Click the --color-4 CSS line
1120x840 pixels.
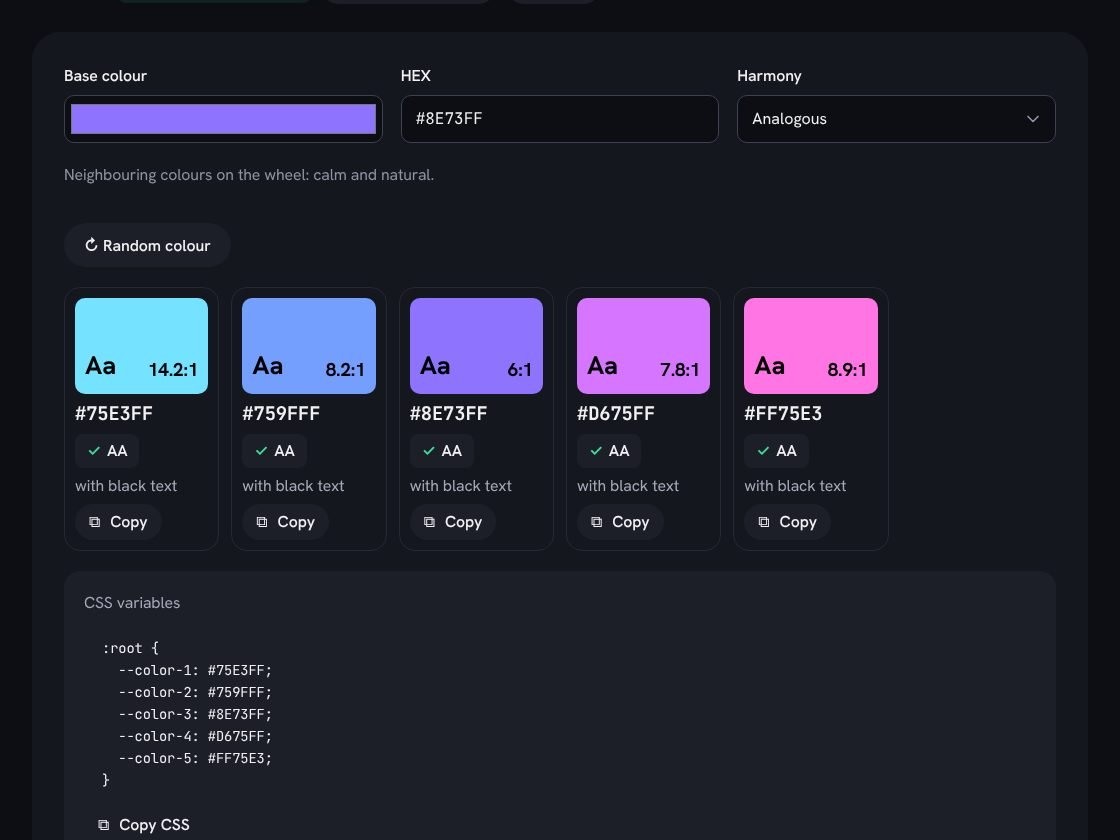click(196, 736)
